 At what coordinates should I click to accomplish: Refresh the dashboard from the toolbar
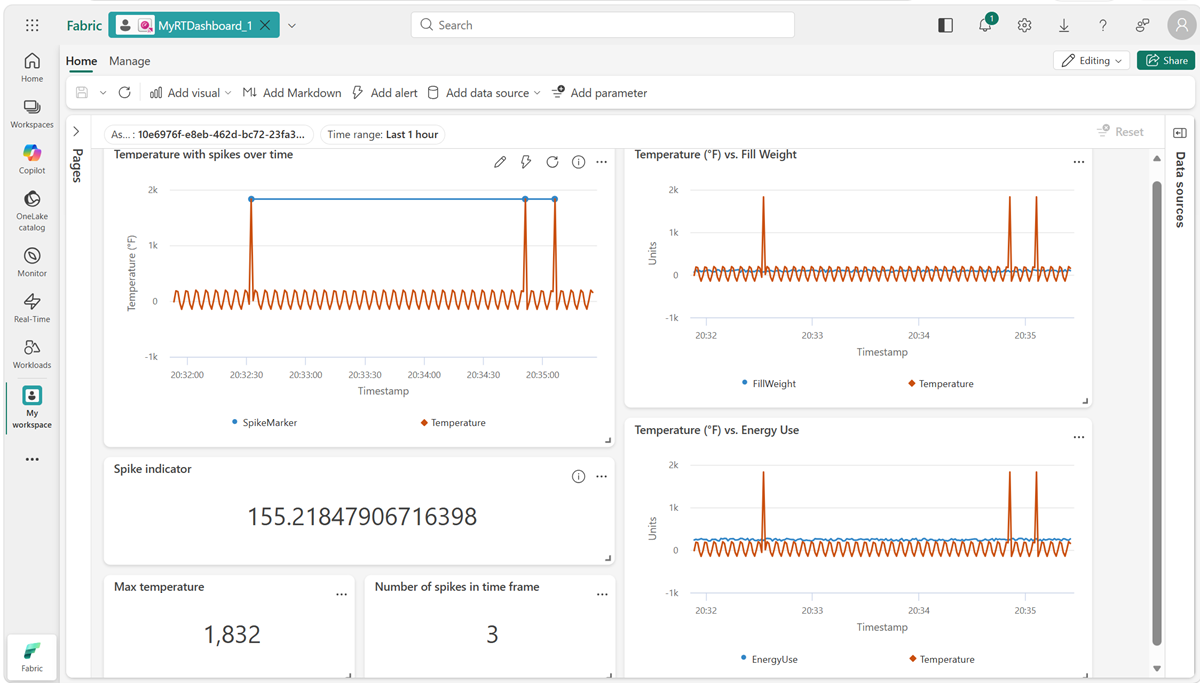tap(124, 93)
